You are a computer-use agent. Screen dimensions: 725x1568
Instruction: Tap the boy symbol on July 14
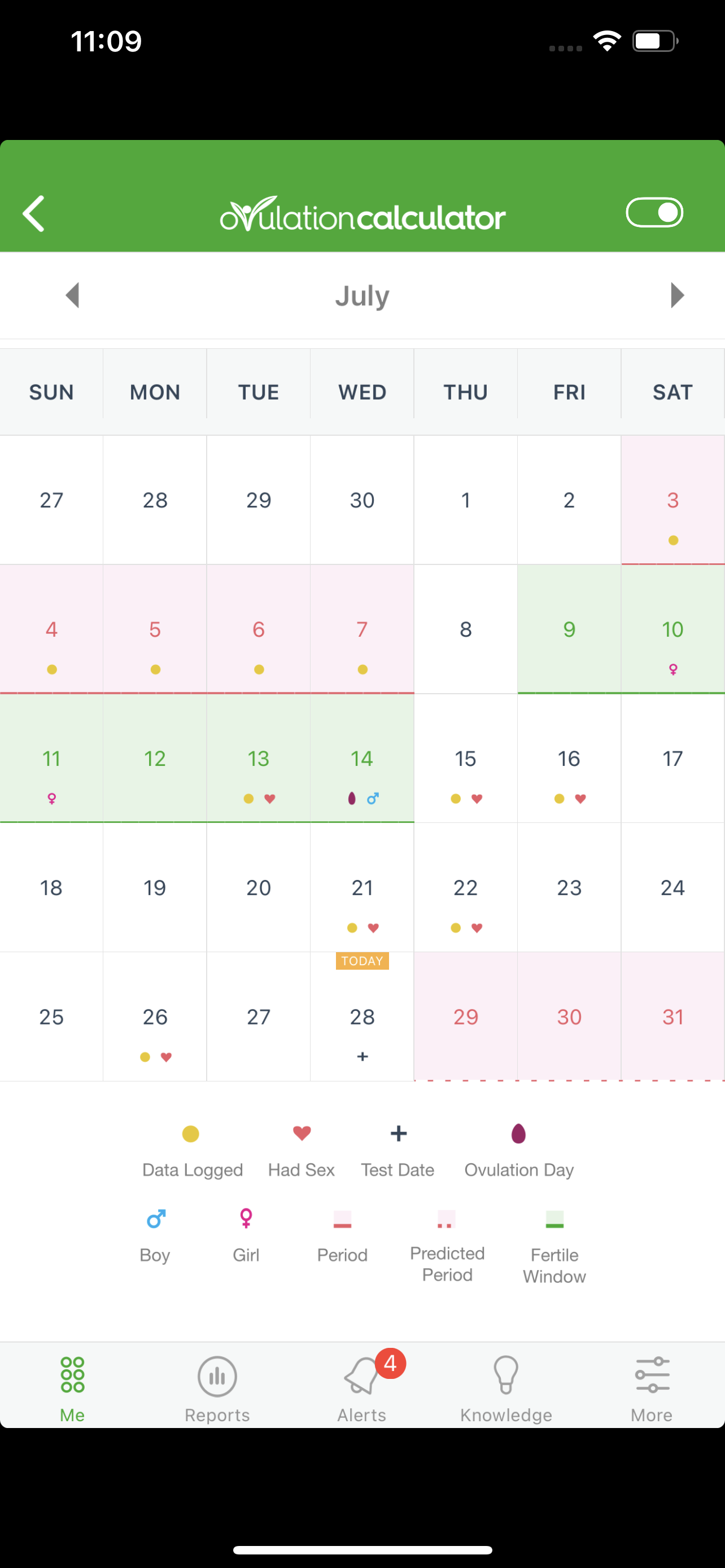pyautogui.click(x=373, y=798)
